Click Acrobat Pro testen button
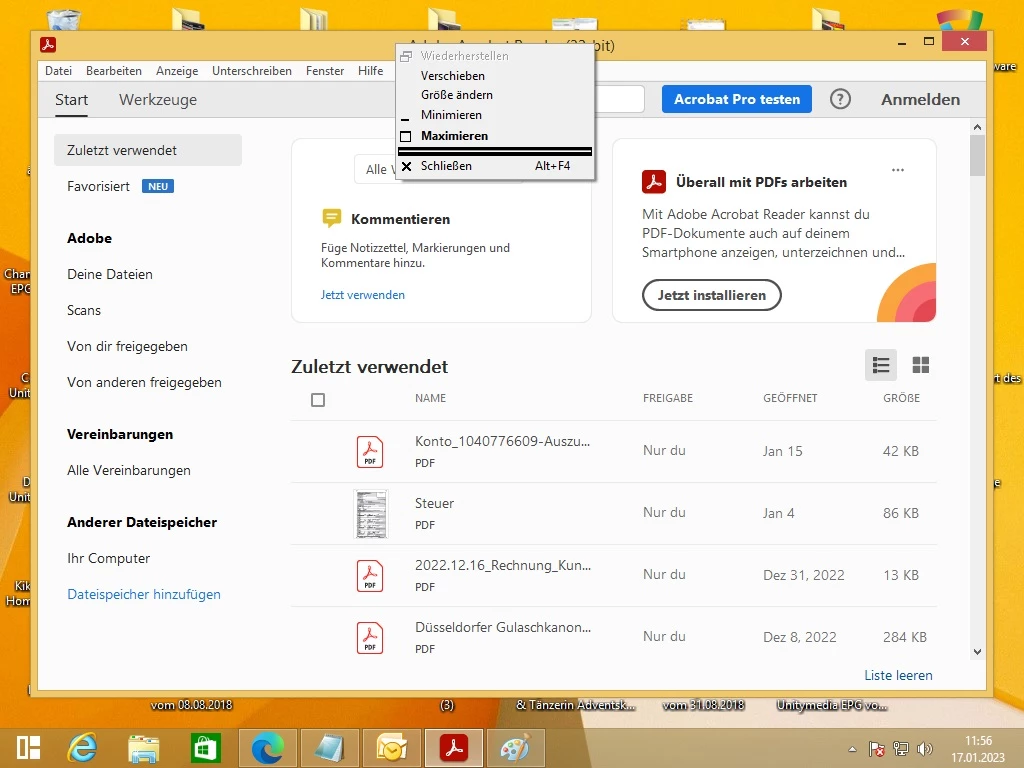The image size is (1024, 768). tap(737, 99)
